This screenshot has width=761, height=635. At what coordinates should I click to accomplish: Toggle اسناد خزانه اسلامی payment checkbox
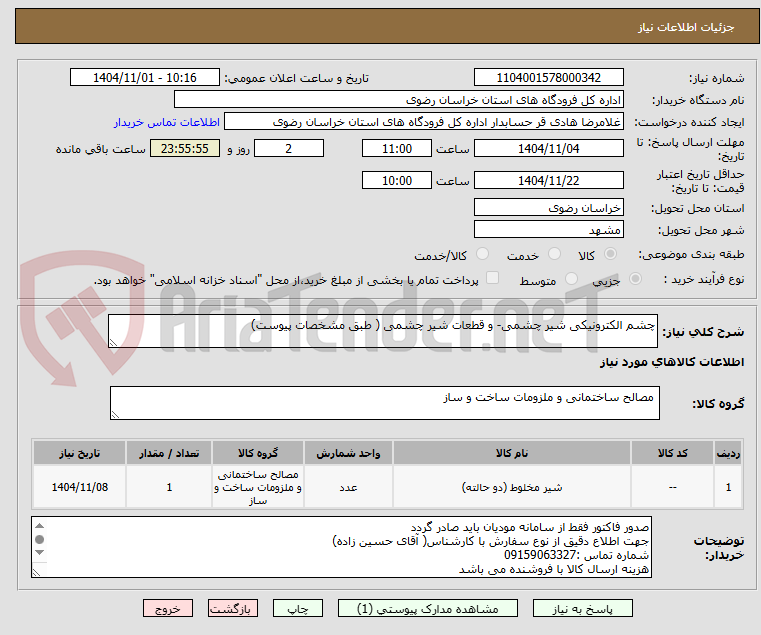click(x=492, y=278)
